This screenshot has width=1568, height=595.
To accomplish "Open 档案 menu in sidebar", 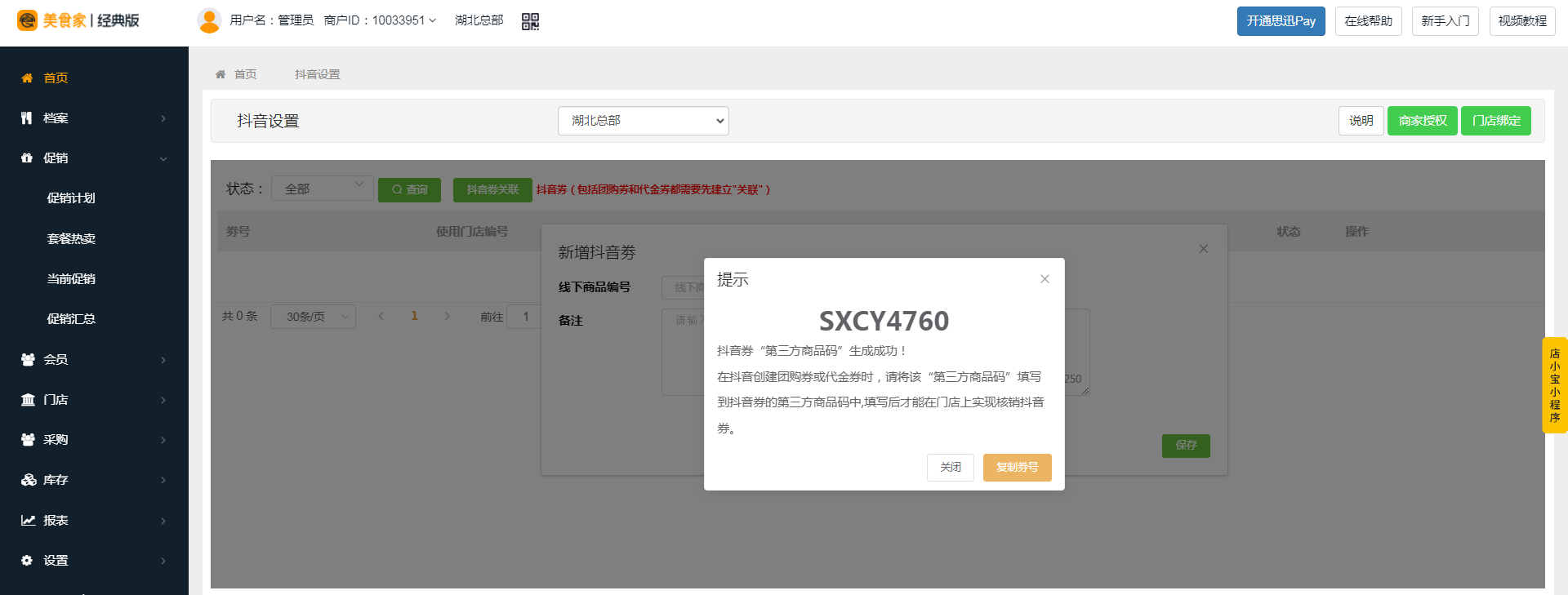I will pos(94,118).
